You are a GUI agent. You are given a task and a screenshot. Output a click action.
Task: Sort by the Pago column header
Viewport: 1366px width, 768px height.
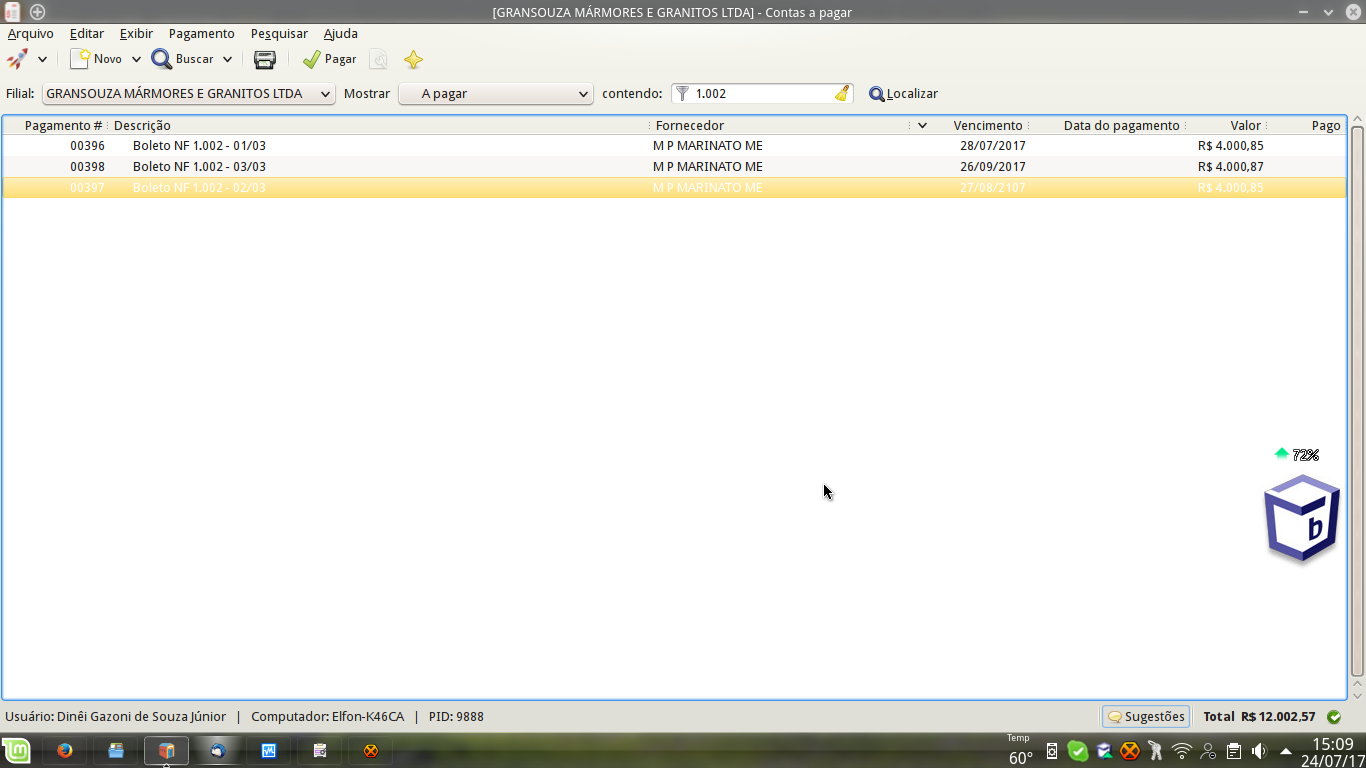[x=1325, y=125]
